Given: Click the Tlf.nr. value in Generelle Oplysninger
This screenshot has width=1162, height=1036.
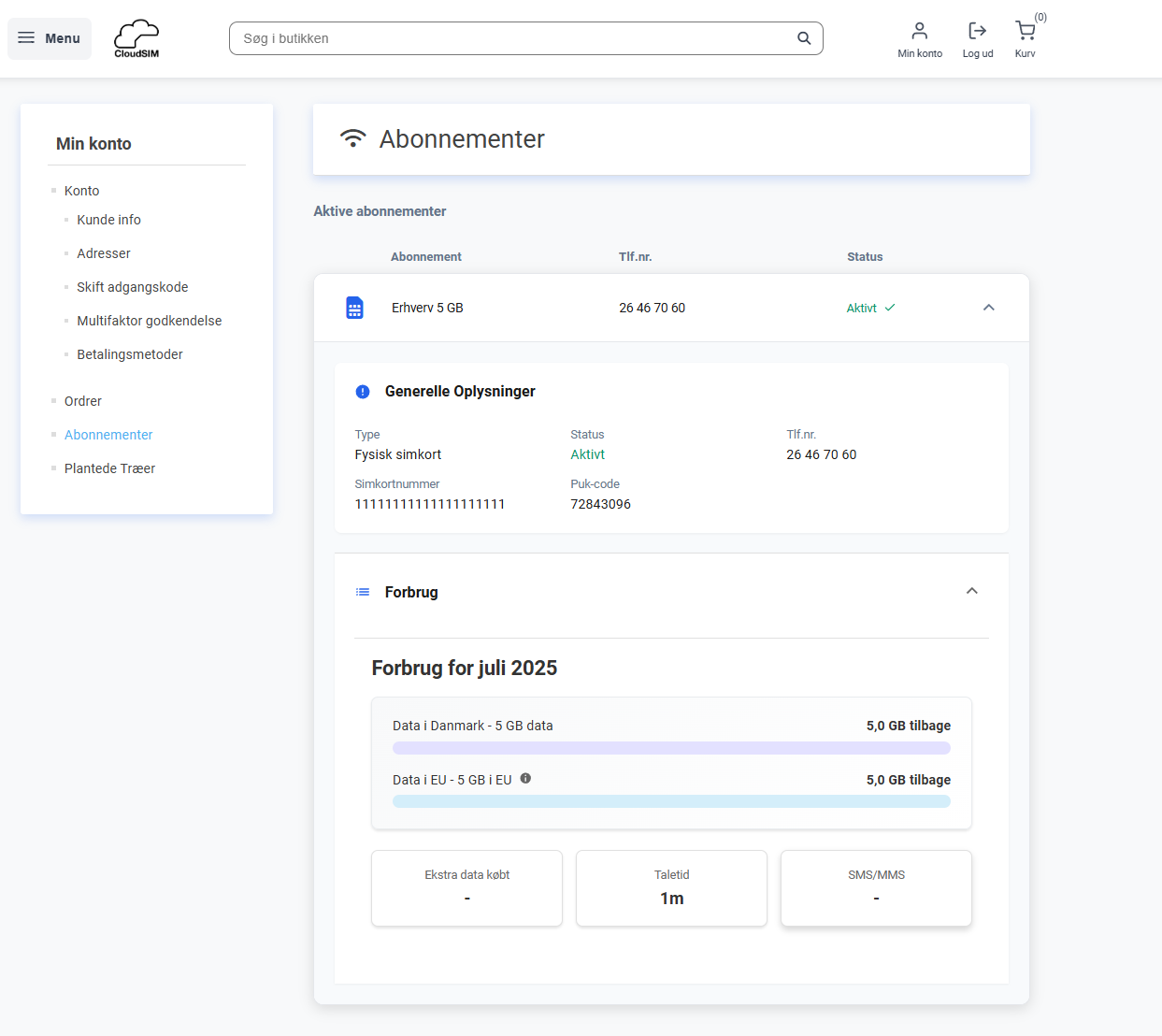Looking at the screenshot, I should 822,454.
